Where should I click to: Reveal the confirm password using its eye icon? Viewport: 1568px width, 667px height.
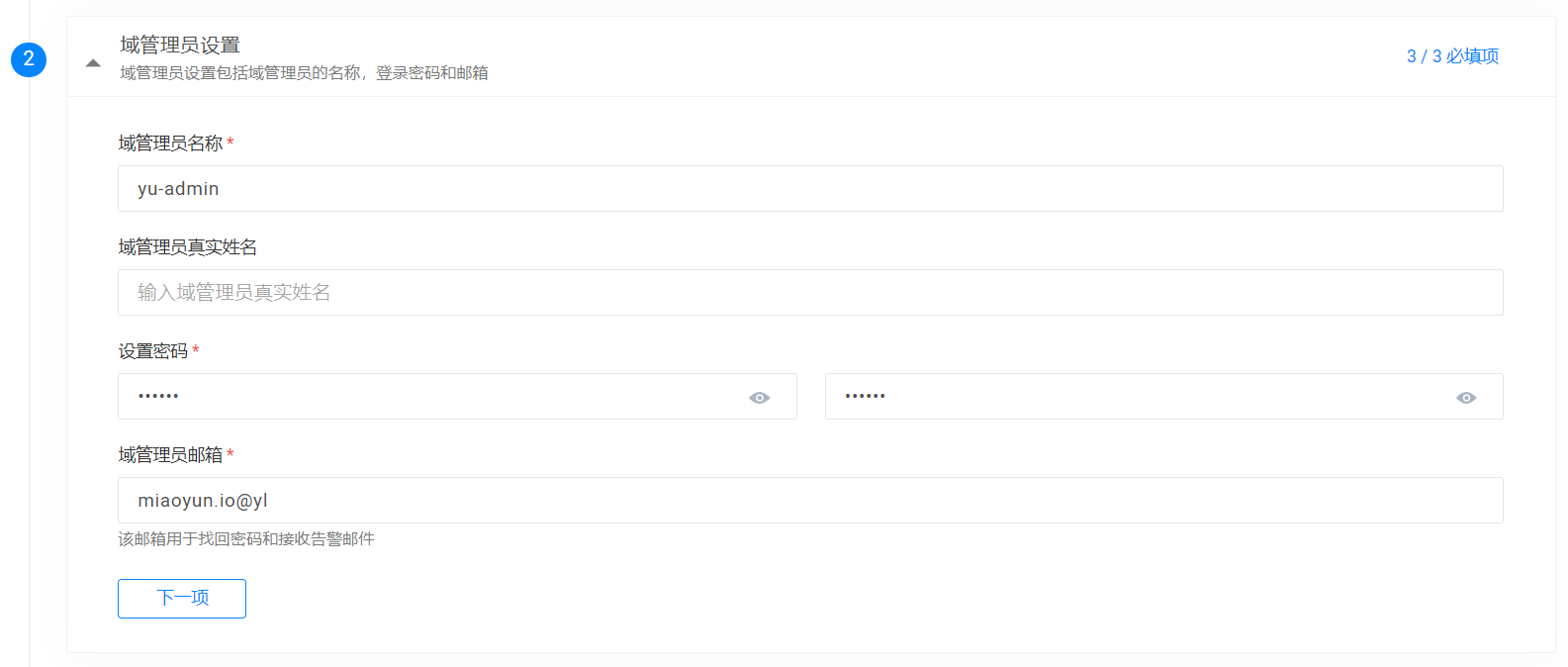[1466, 398]
